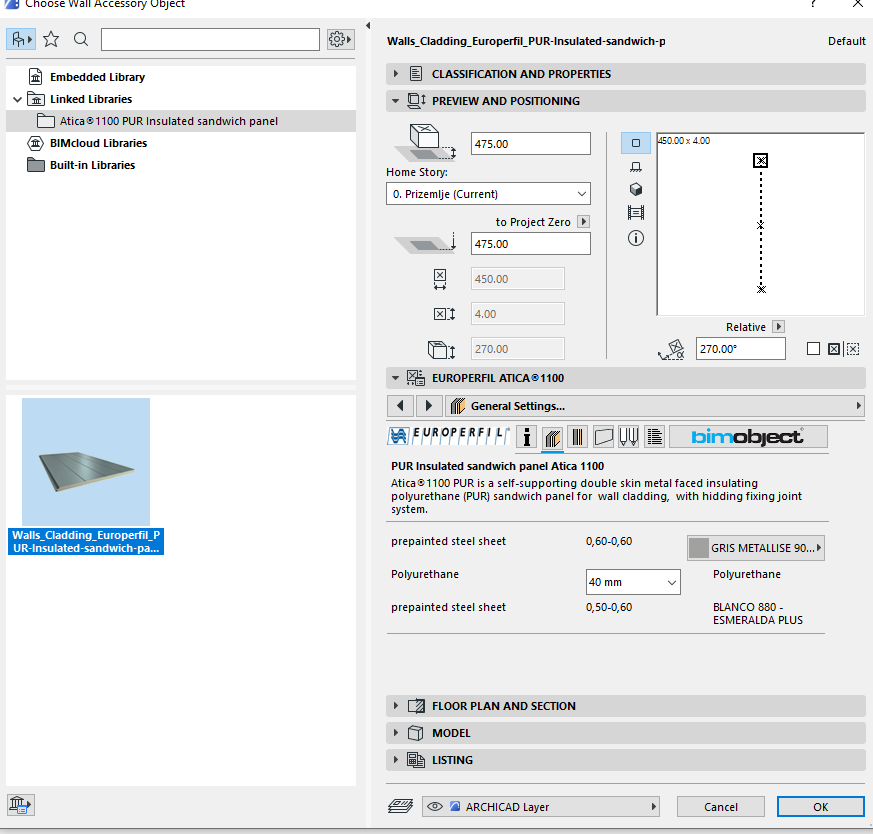This screenshot has width=873, height=834.
Task: Open the text listing tab icon
Action: tap(655, 437)
